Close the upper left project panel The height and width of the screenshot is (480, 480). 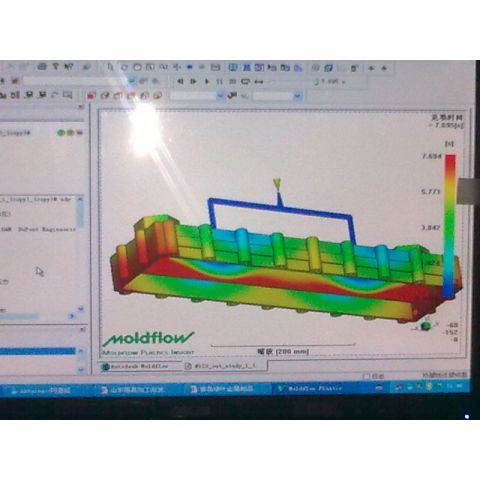(81, 107)
